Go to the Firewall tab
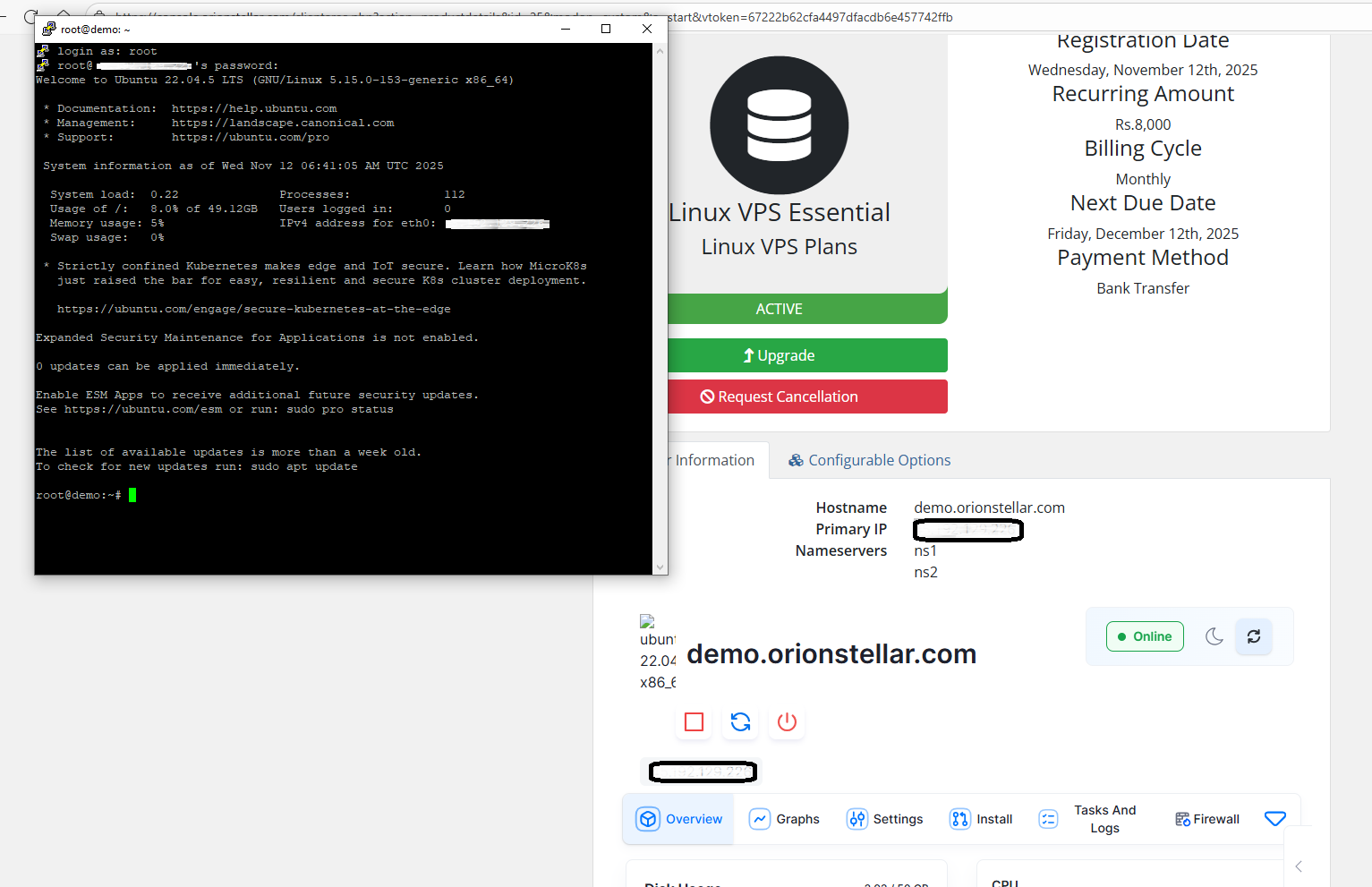1372x887 pixels. click(x=1206, y=819)
